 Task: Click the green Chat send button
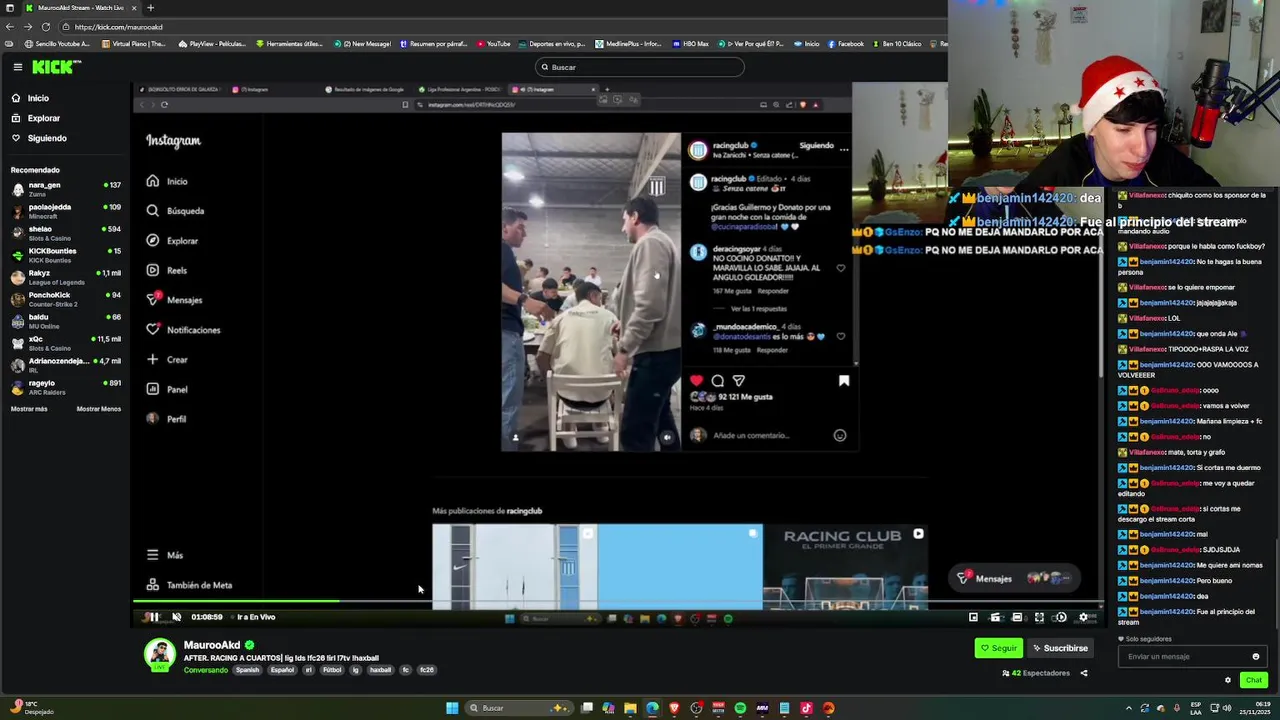[x=1253, y=680]
